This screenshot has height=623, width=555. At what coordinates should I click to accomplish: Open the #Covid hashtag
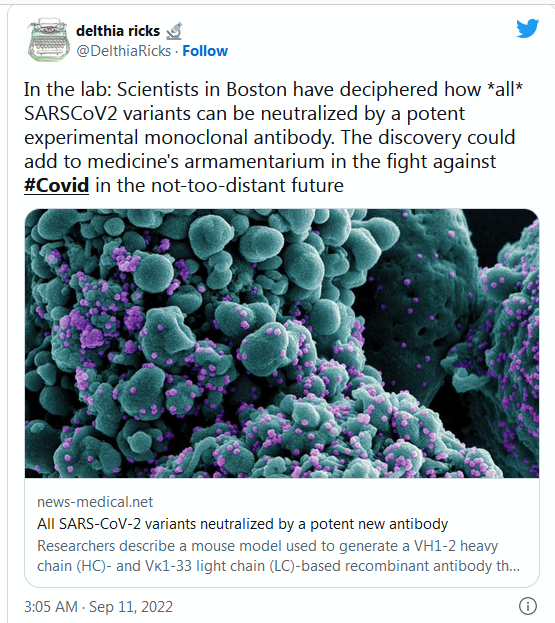[56, 186]
